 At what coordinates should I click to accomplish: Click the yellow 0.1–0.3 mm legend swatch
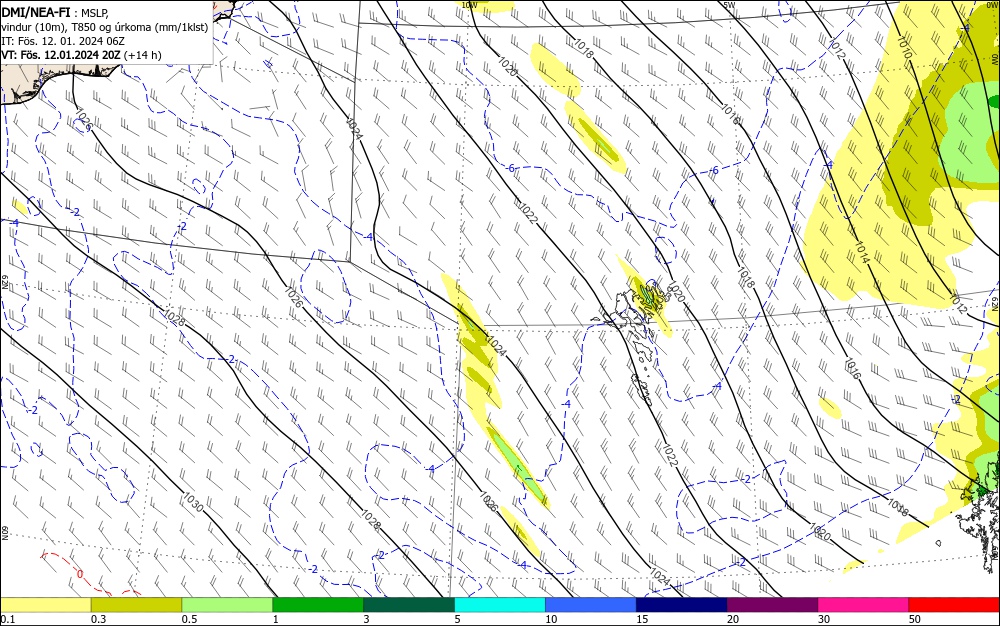coord(45,605)
